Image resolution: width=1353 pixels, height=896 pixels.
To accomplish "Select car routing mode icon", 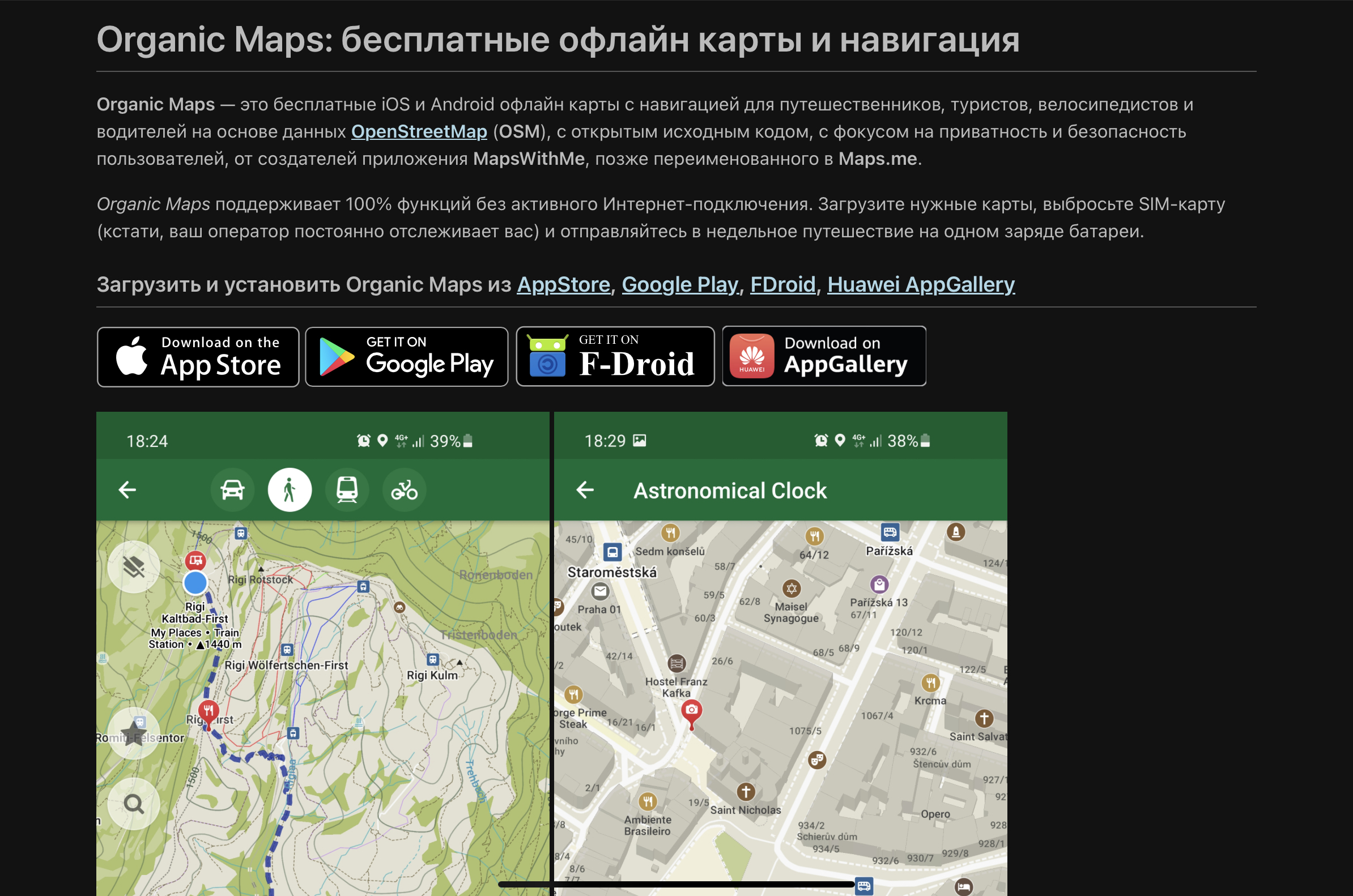I will point(232,490).
